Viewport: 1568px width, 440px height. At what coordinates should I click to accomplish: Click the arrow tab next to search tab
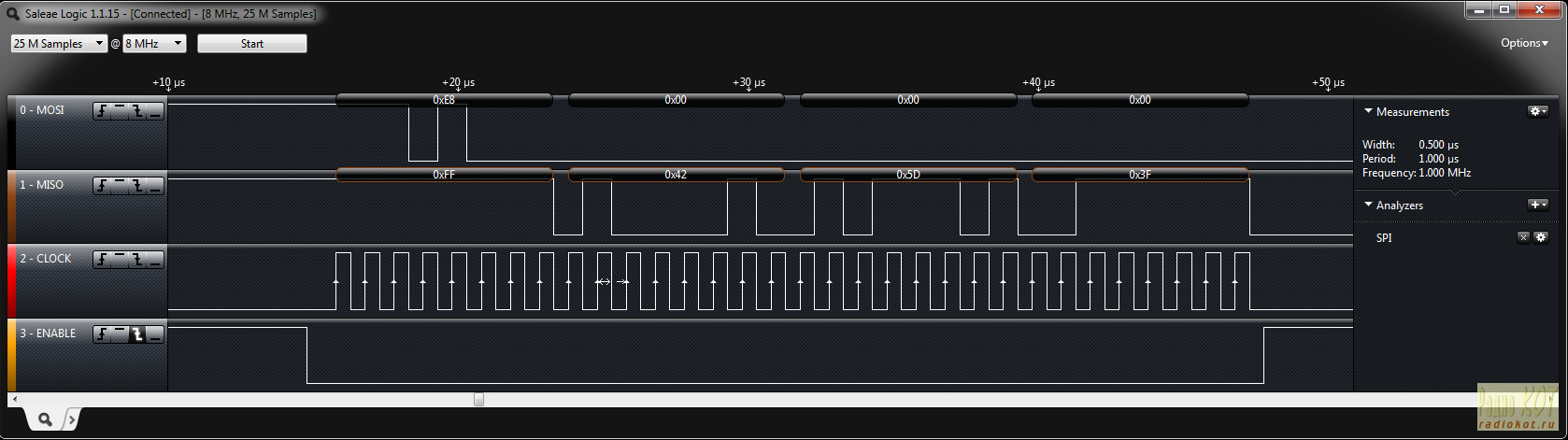pos(73,421)
